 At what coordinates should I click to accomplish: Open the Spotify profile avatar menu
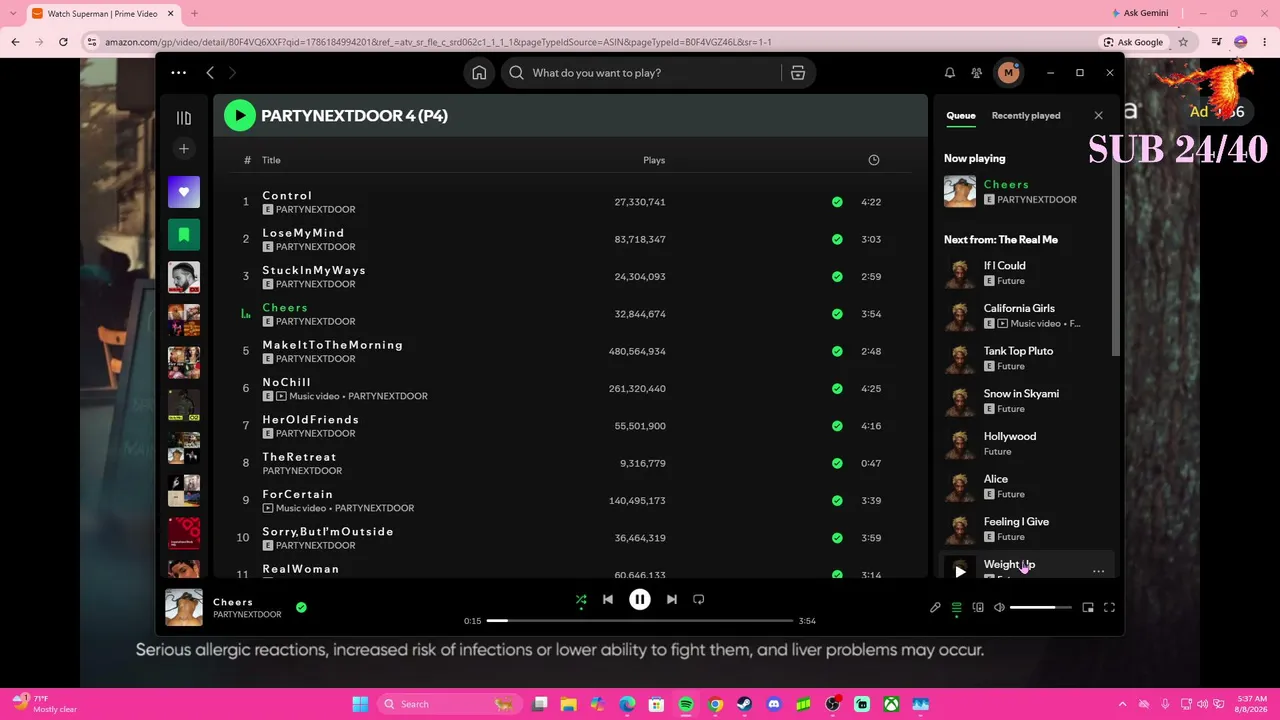point(1008,73)
